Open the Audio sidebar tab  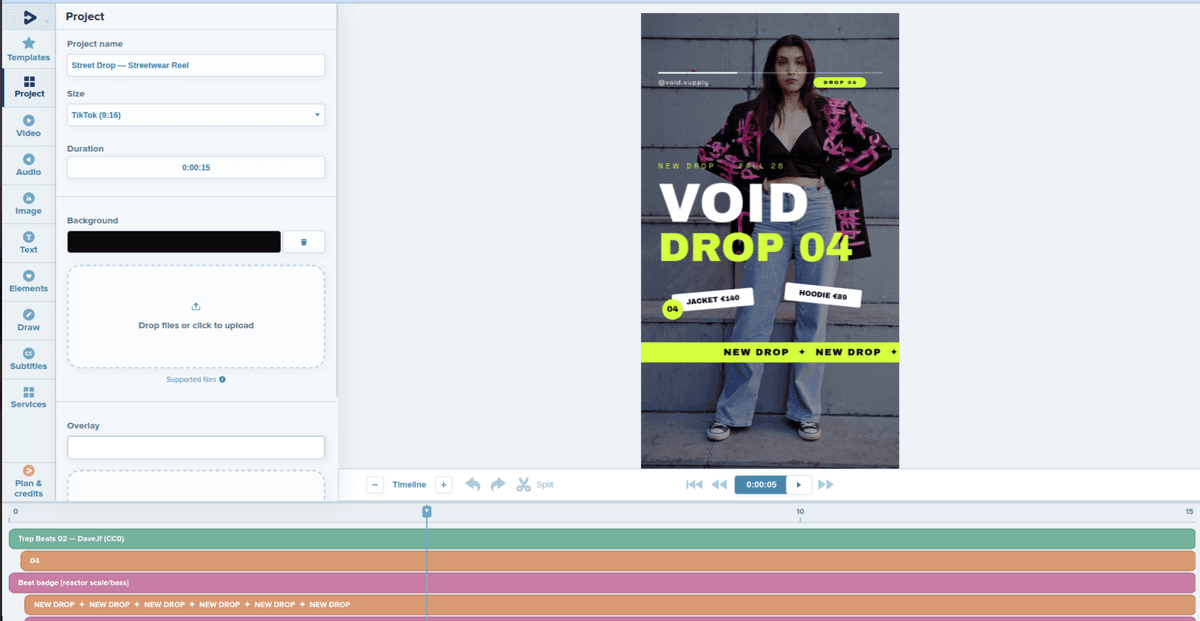pos(28,165)
